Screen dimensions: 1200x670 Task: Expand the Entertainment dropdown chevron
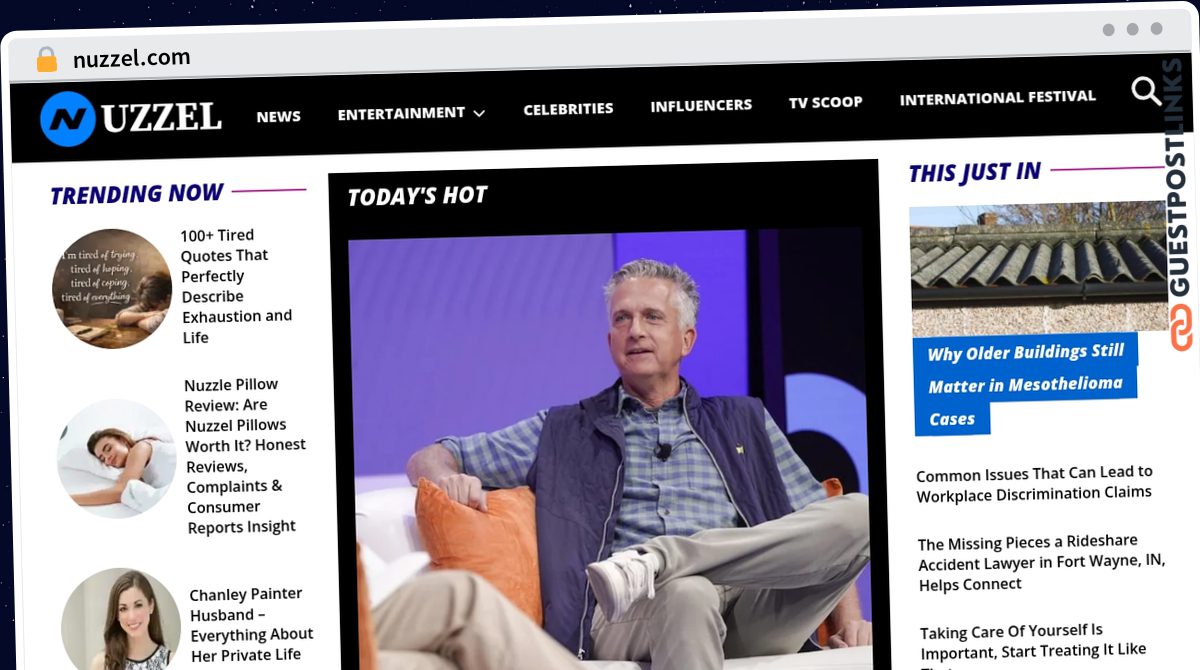479,114
